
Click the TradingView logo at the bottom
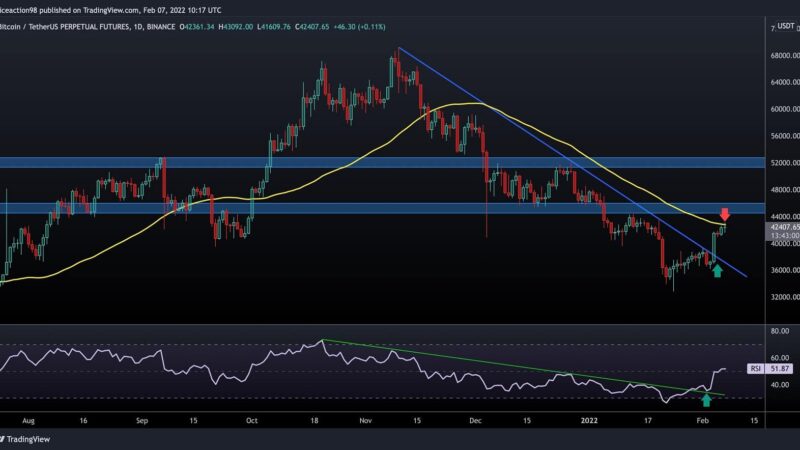pyautogui.click(x=26, y=439)
